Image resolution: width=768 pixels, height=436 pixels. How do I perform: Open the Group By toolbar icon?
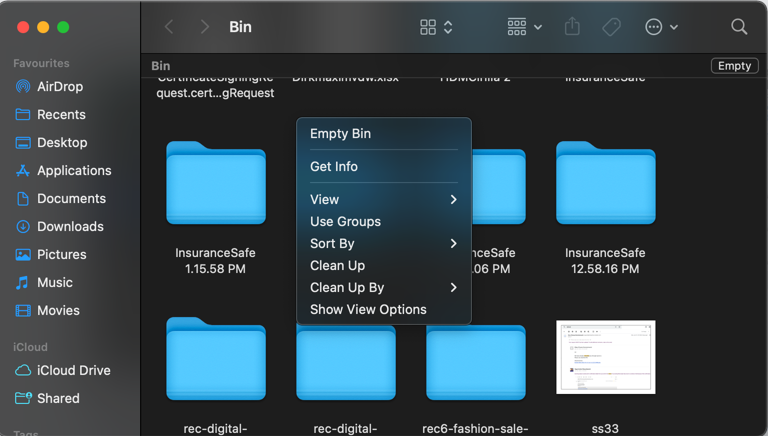tap(517, 27)
